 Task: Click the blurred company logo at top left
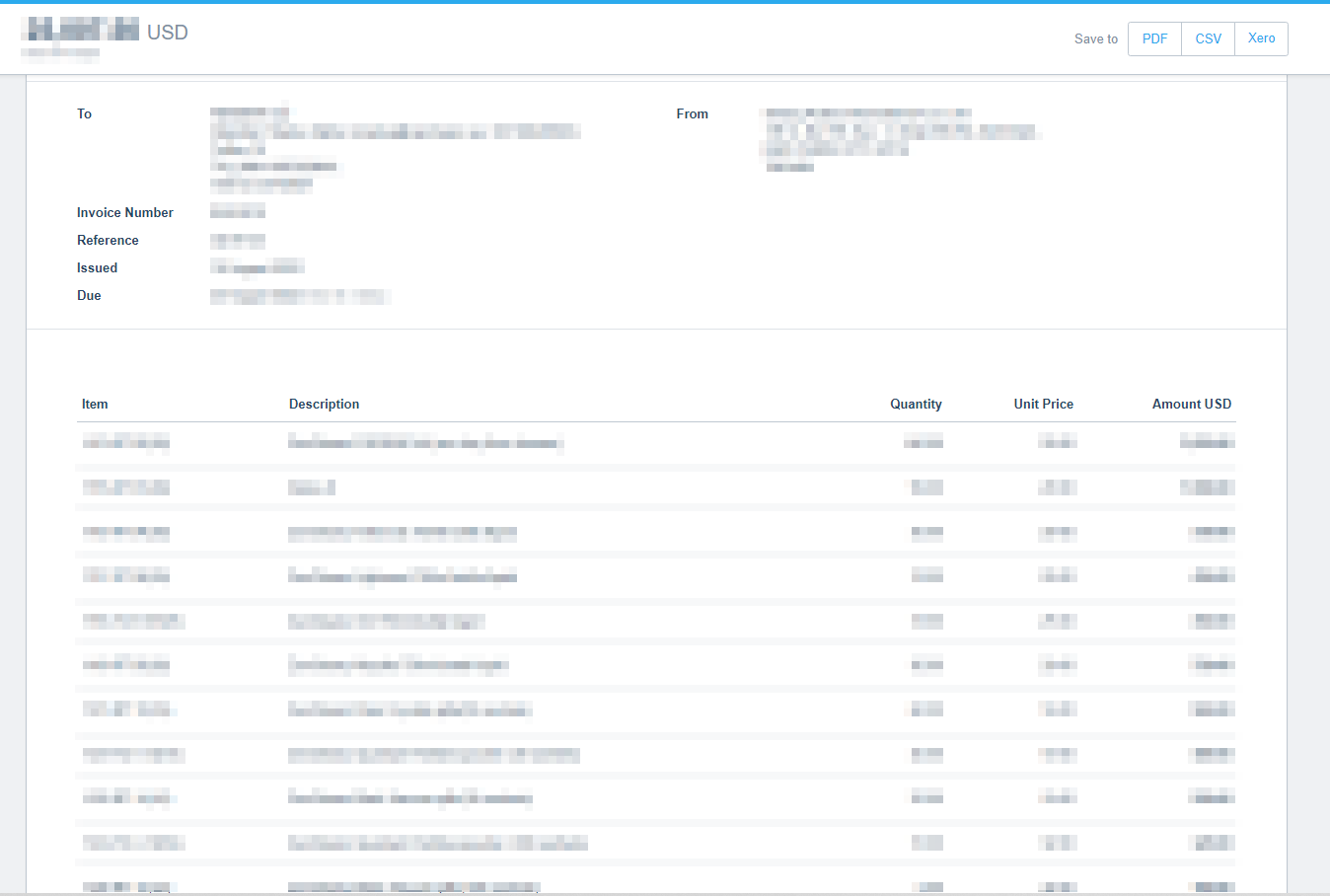tap(80, 30)
